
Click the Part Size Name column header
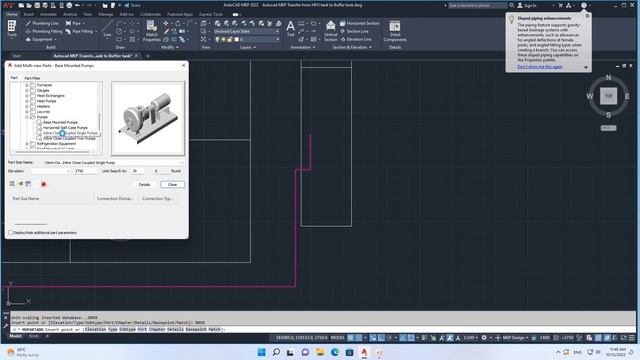pyautogui.click(x=26, y=198)
